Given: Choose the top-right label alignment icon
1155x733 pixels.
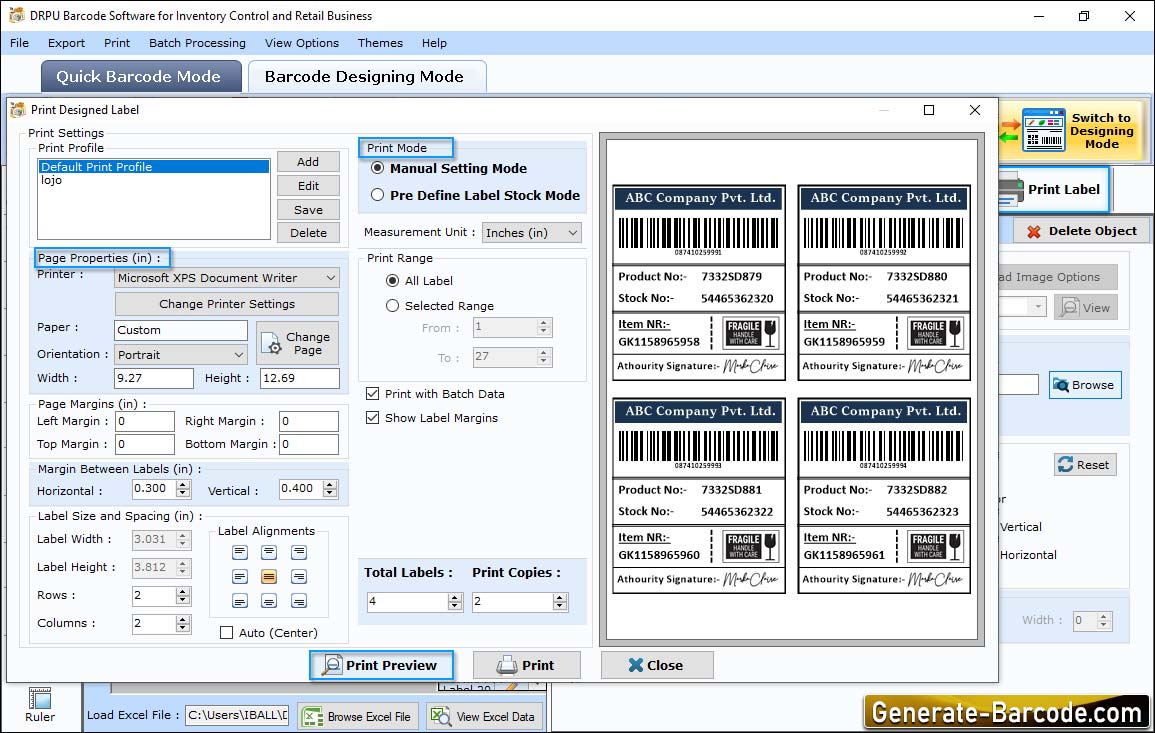Looking at the screenshot, I should tap(298, 553).
